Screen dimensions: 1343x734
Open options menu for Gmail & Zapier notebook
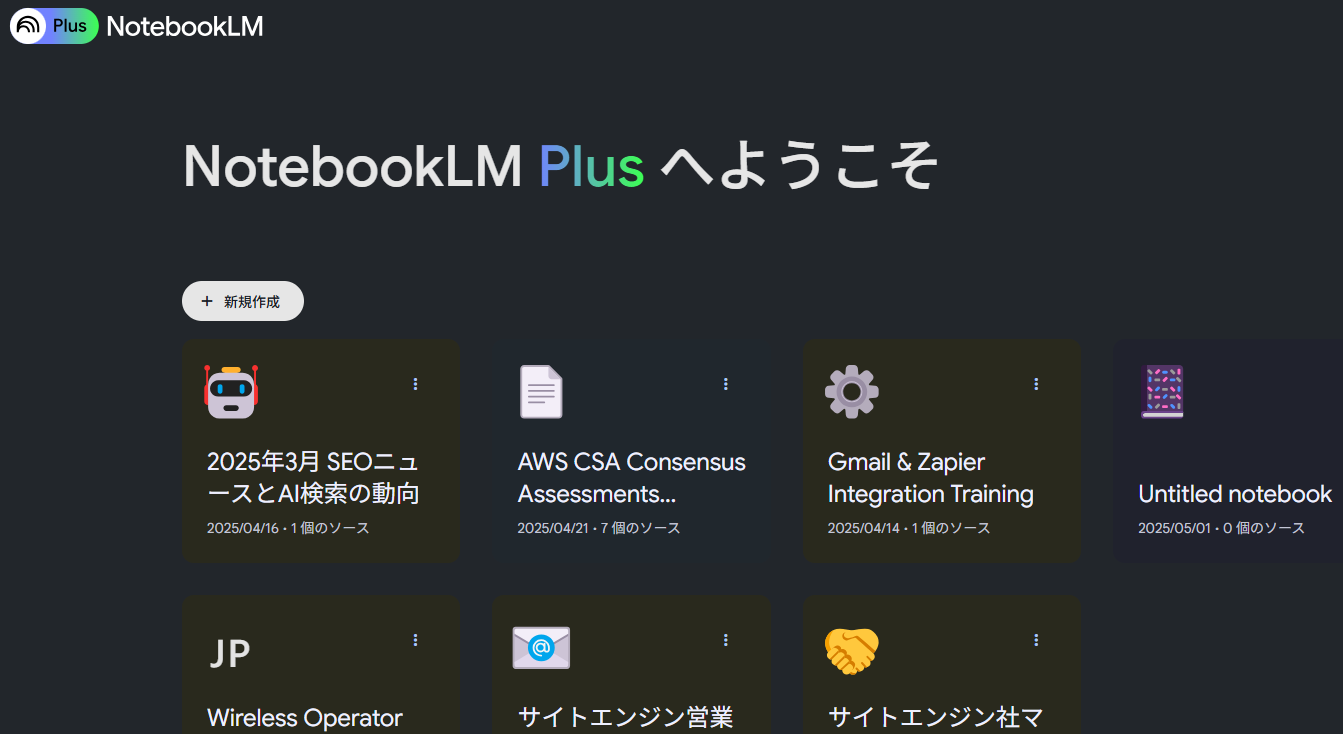(1036, 384)
